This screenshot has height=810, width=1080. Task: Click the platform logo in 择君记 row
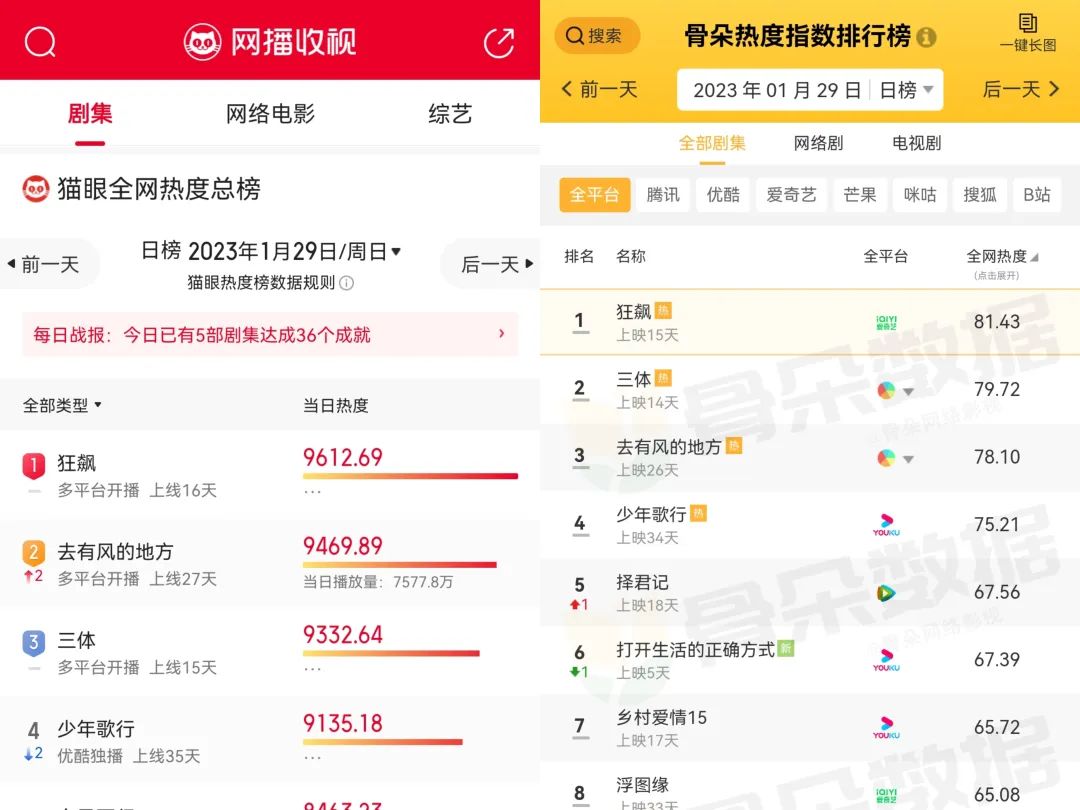885,593
